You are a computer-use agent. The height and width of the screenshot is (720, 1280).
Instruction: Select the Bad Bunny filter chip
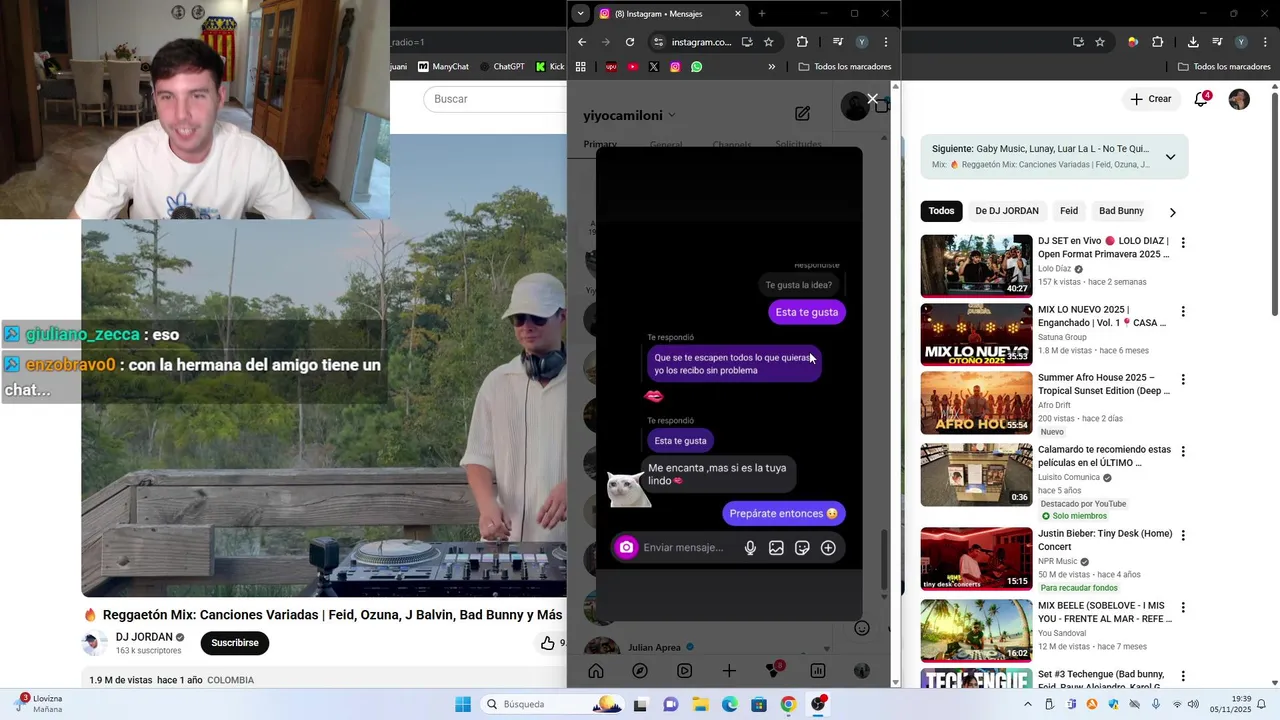[x=1121, y=211]
